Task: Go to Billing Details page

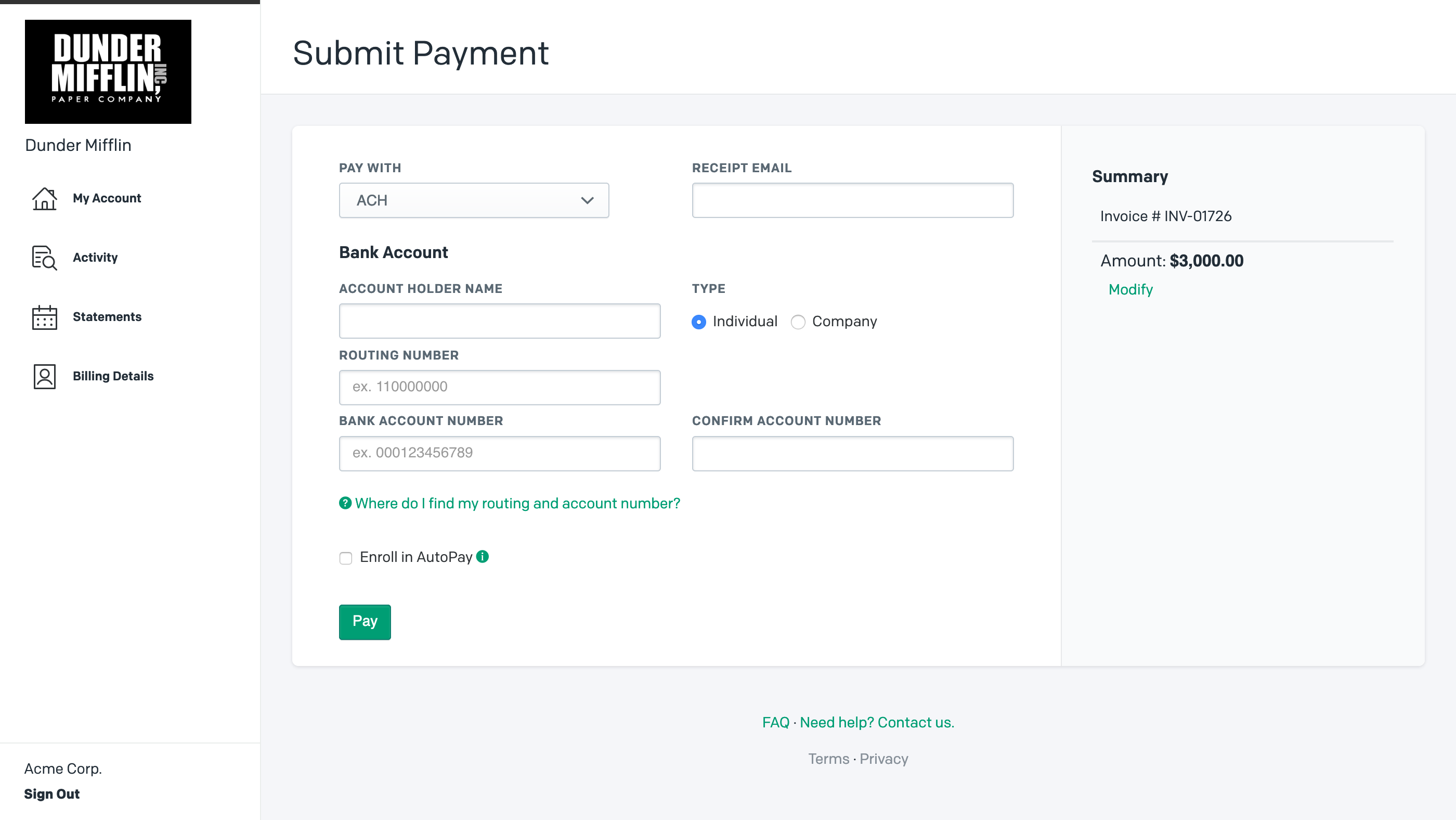Action: [x=113, y=376]
